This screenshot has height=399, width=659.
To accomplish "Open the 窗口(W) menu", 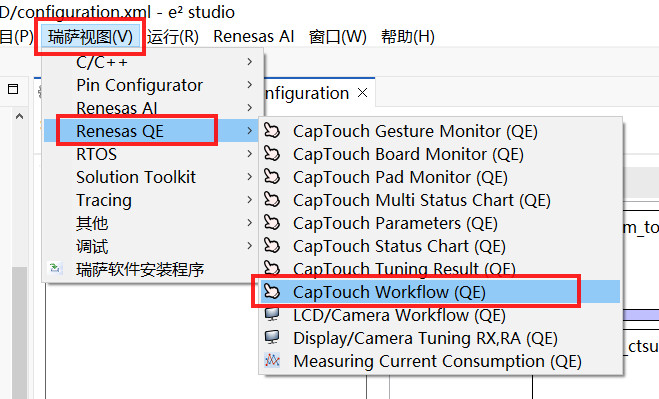I will (337, 37).
